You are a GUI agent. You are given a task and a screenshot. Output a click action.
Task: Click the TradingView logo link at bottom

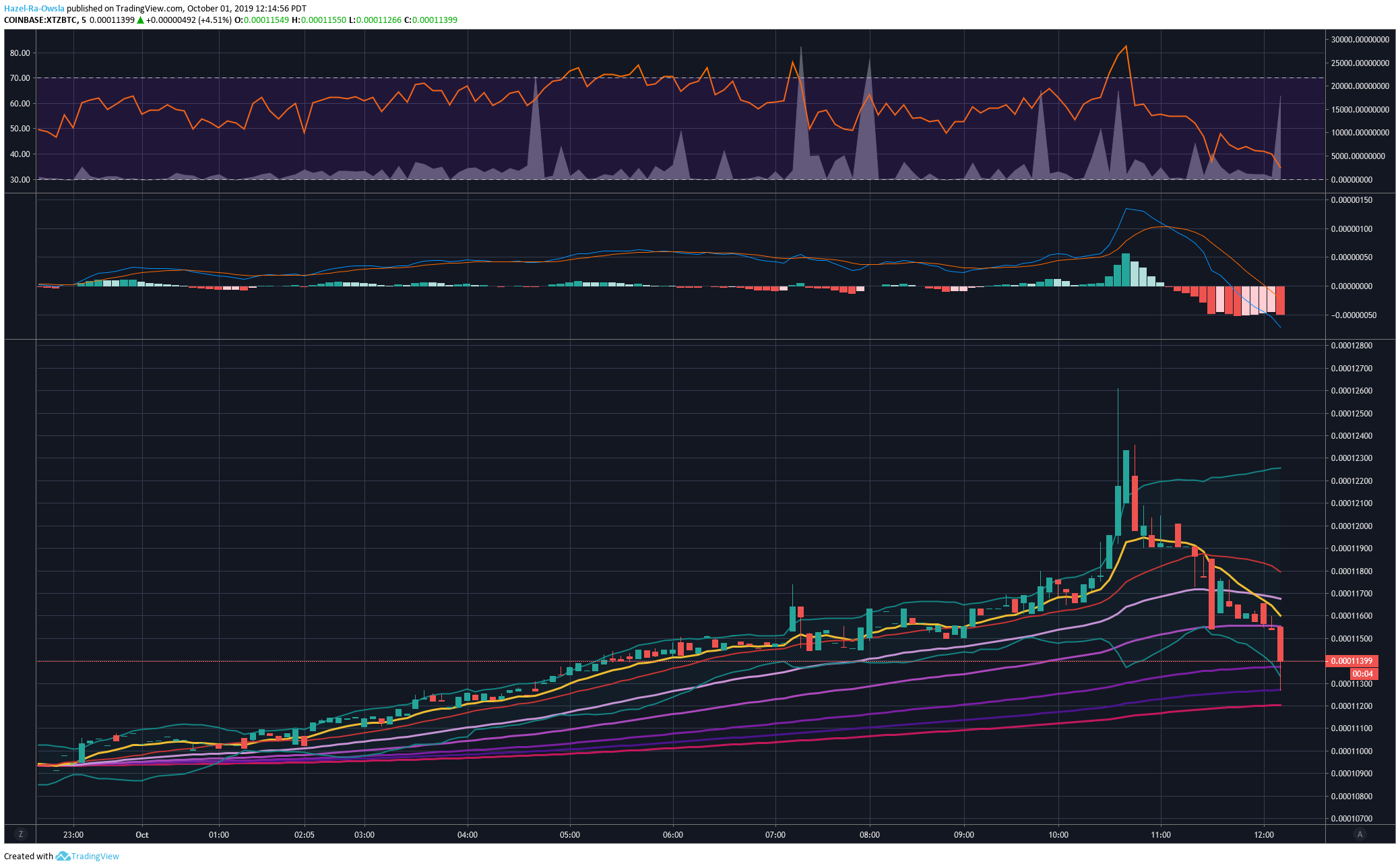(x=88, y=856)
